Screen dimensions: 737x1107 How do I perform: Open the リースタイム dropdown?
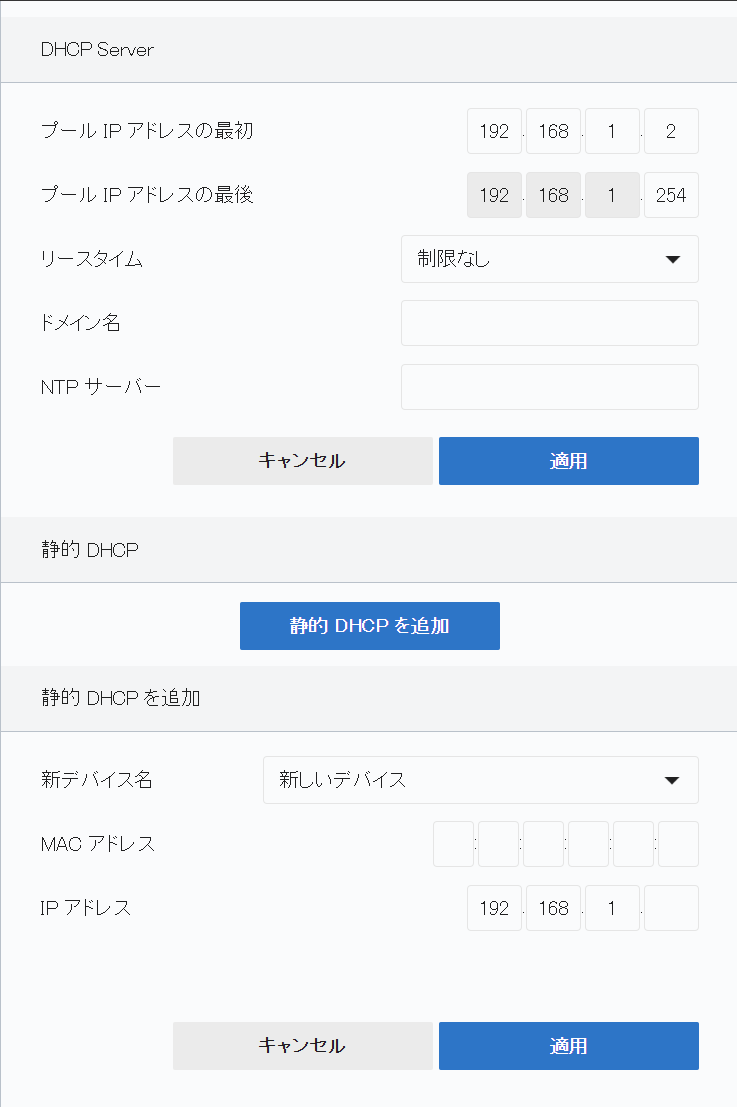pyautogui.click(x=549, y=260)
